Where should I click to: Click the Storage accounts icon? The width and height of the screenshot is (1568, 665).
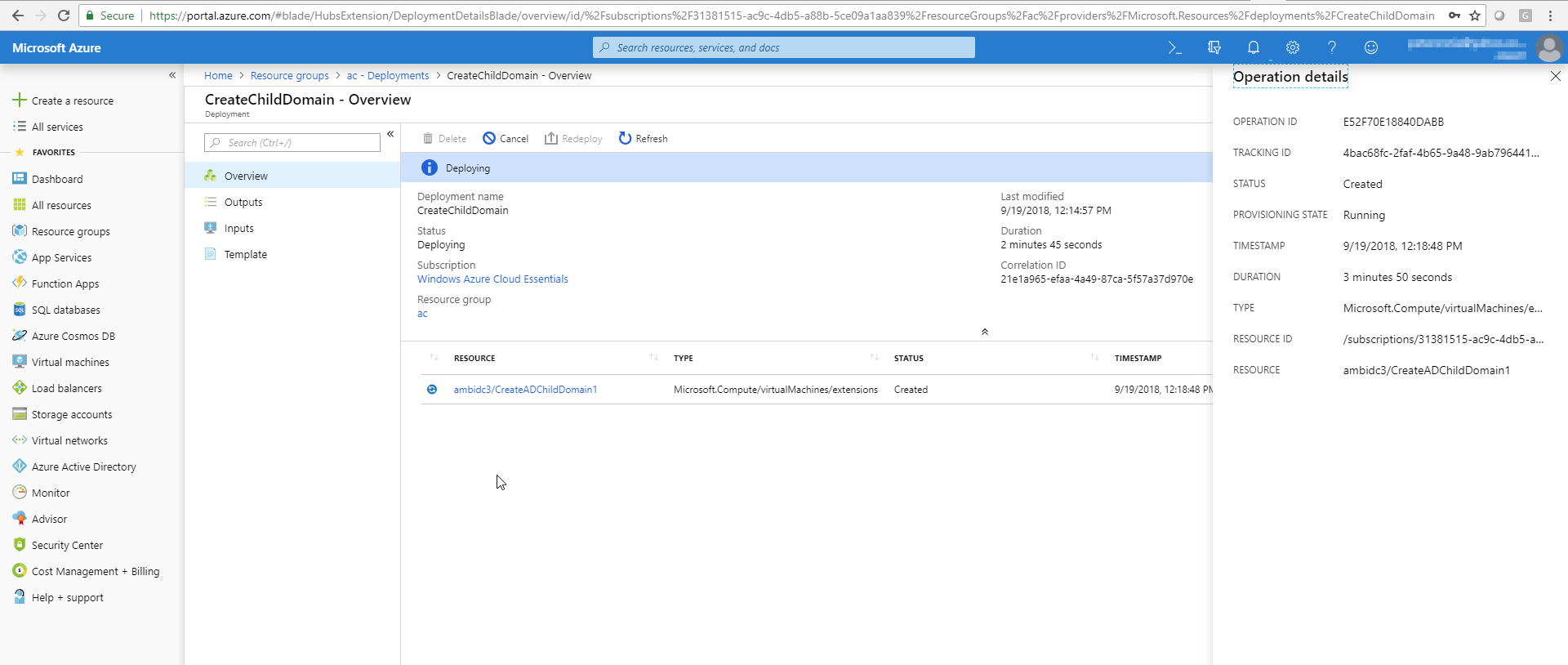[x=20, y=413]
